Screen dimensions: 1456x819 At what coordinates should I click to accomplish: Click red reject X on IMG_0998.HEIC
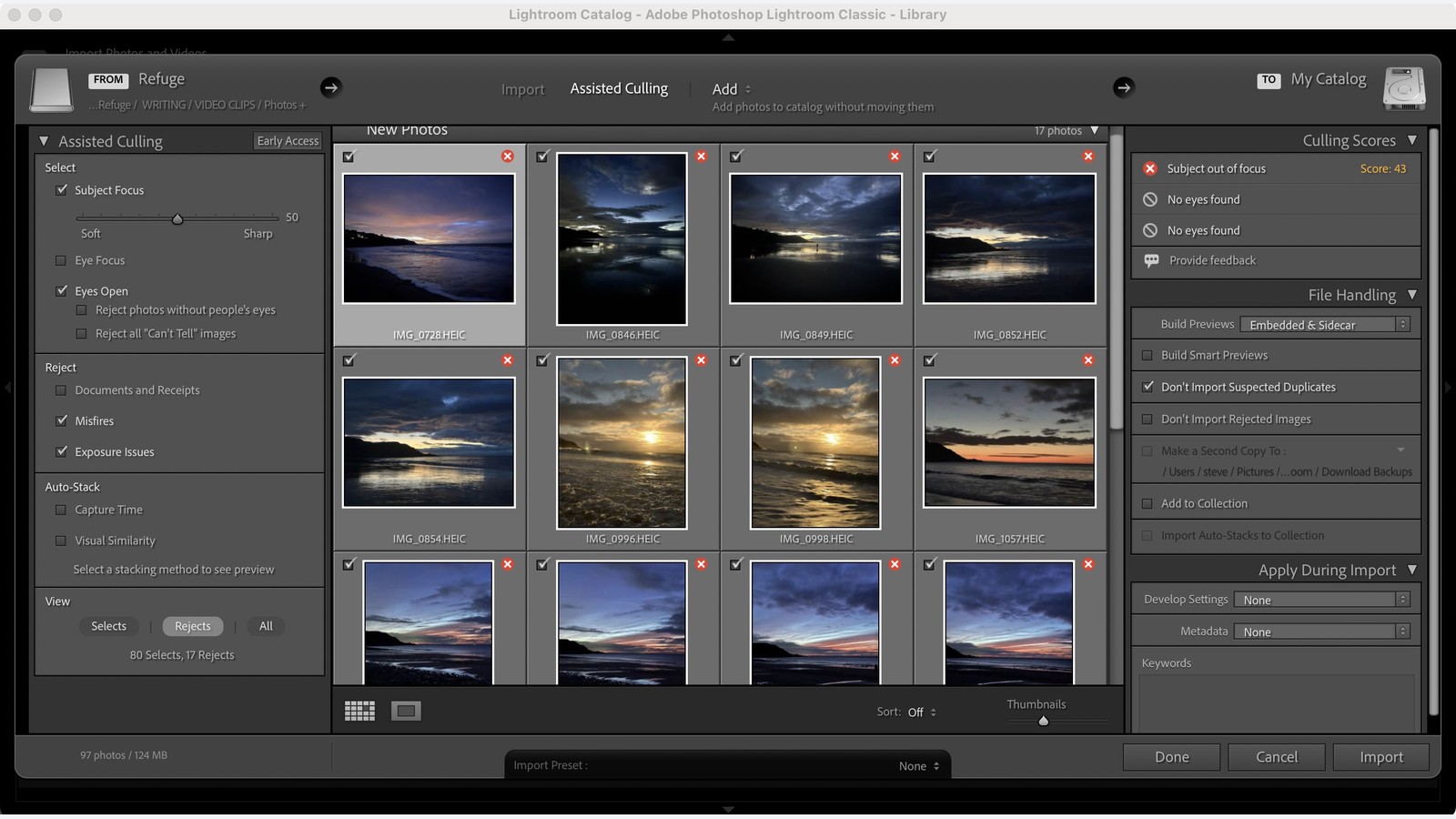click(x=895, y=360)
